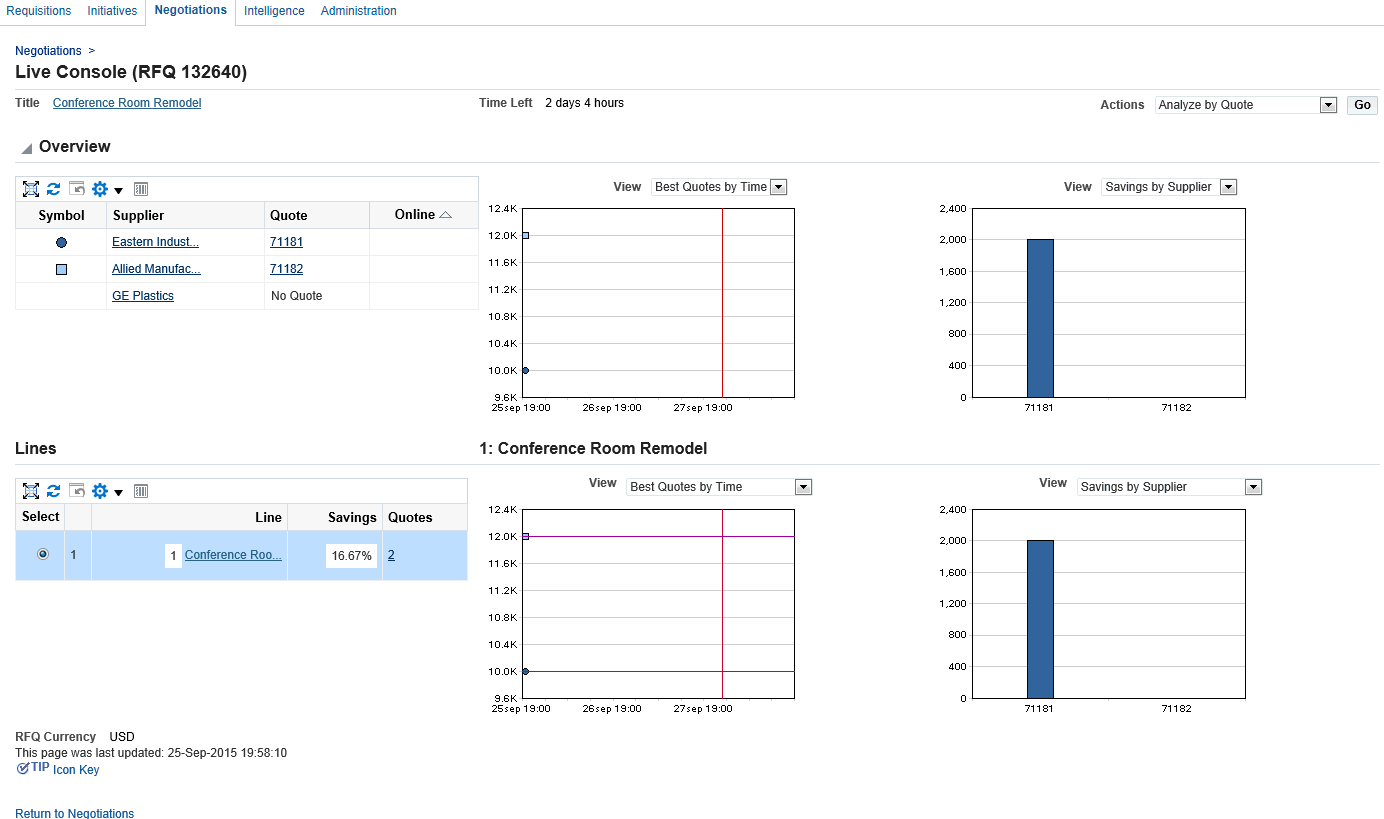
Task: Reset the Lines table view
Action: pyautogui.click(x=77, y=490)
